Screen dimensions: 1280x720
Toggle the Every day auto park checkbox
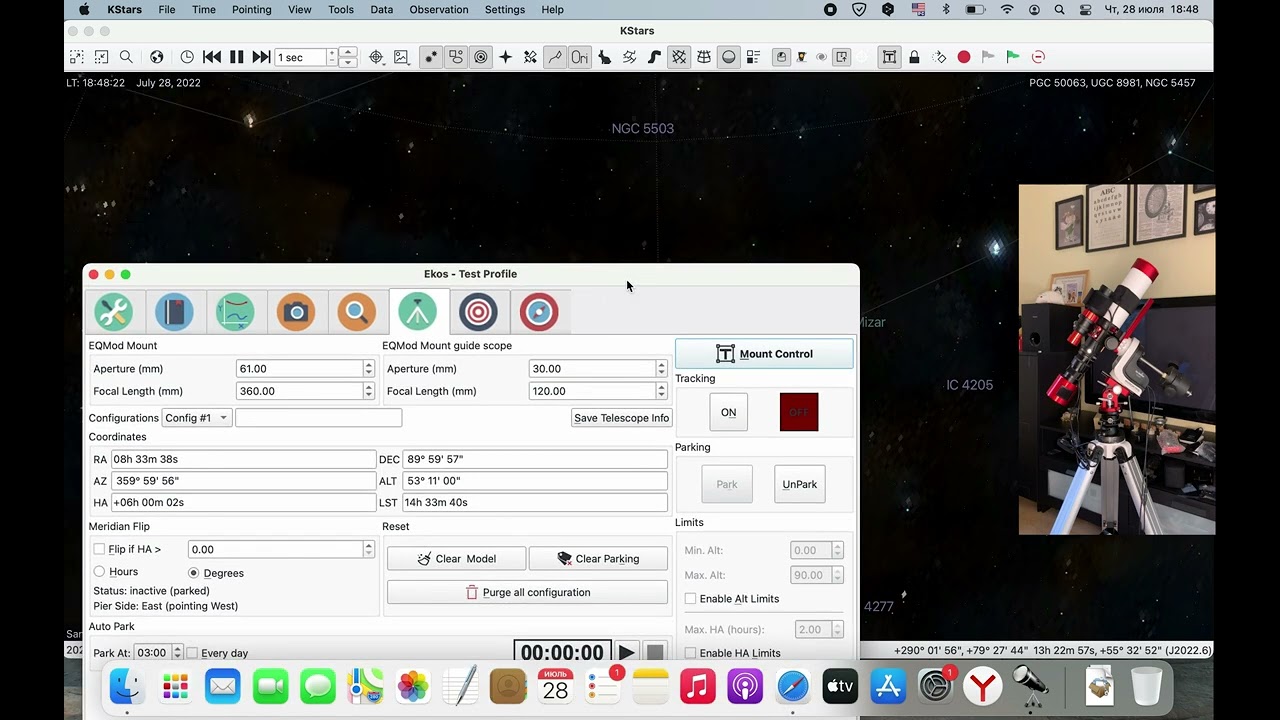pos(192,653)
